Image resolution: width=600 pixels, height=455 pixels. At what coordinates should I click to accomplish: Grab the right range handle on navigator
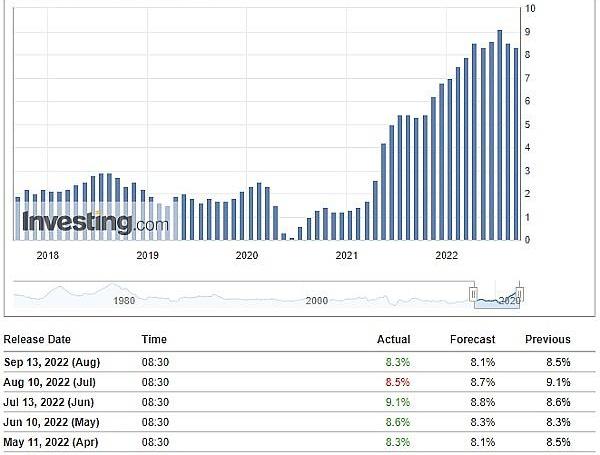pos(519,294)
